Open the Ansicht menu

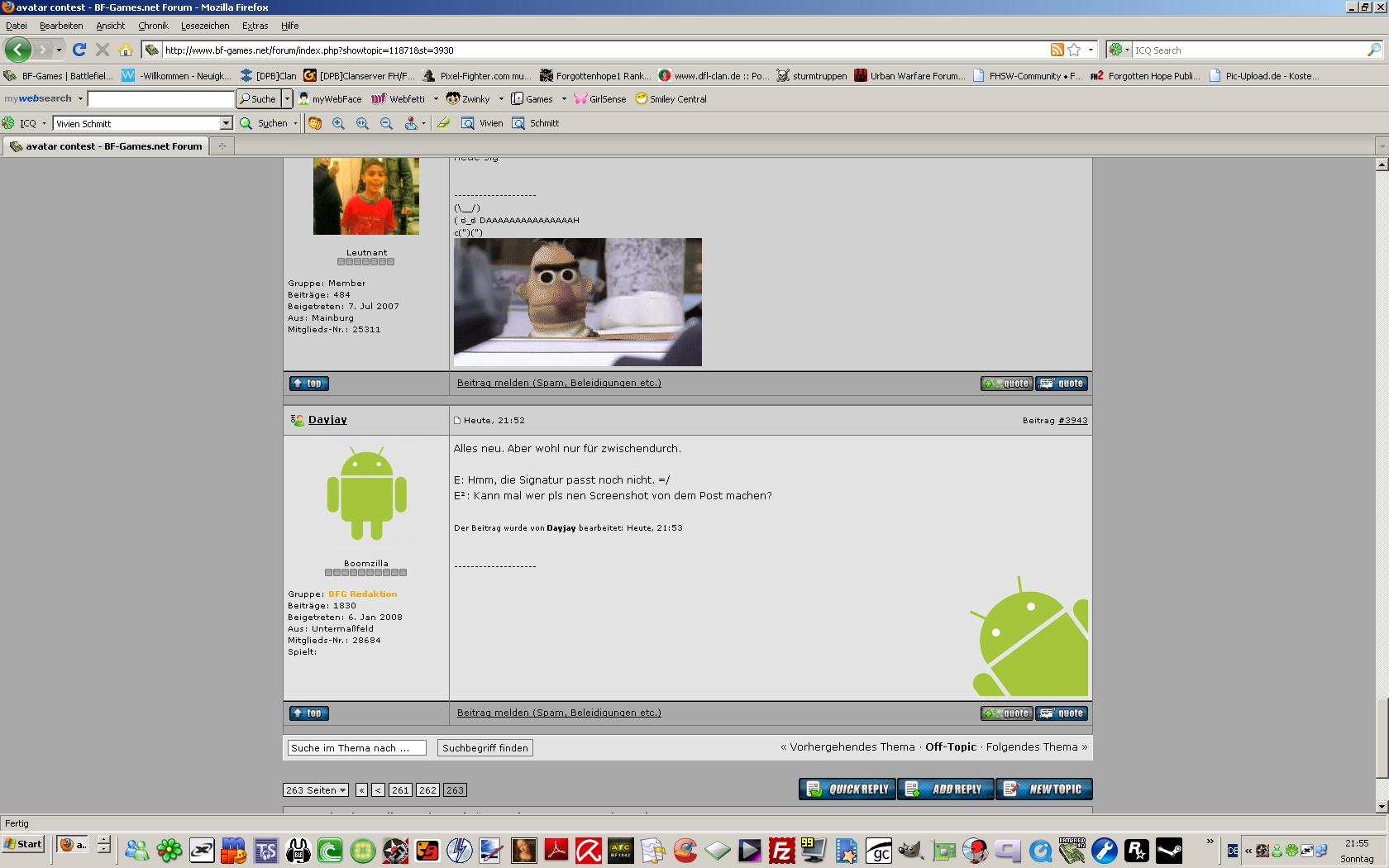[x=110, y=26]
